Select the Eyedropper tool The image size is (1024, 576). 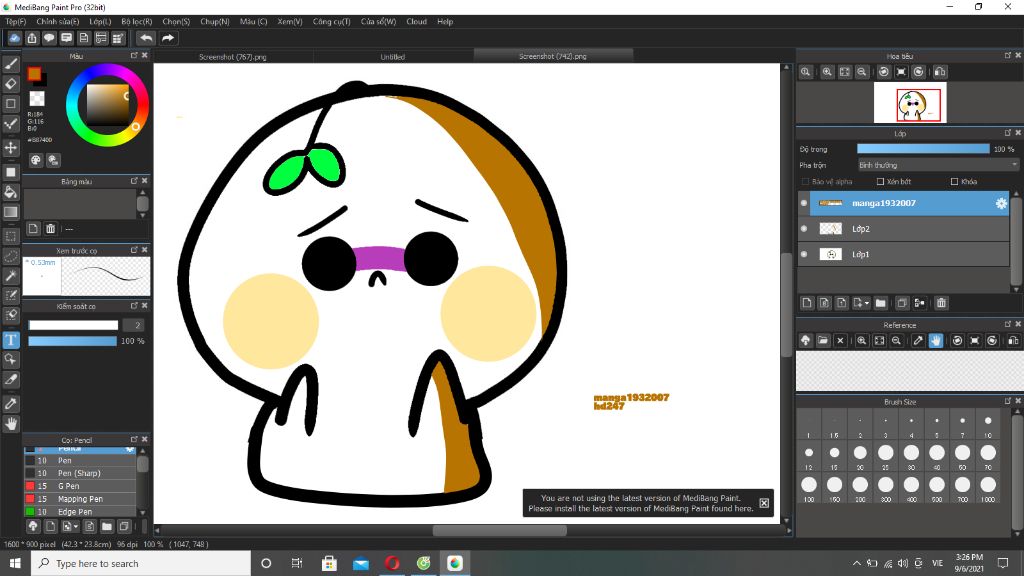point(11,404)
